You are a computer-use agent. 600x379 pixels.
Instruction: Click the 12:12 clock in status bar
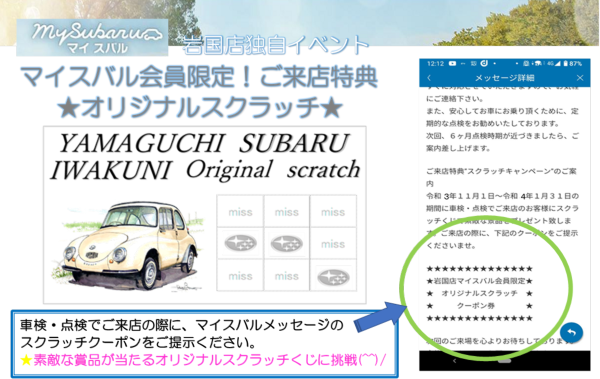click(x=435, y=64)
